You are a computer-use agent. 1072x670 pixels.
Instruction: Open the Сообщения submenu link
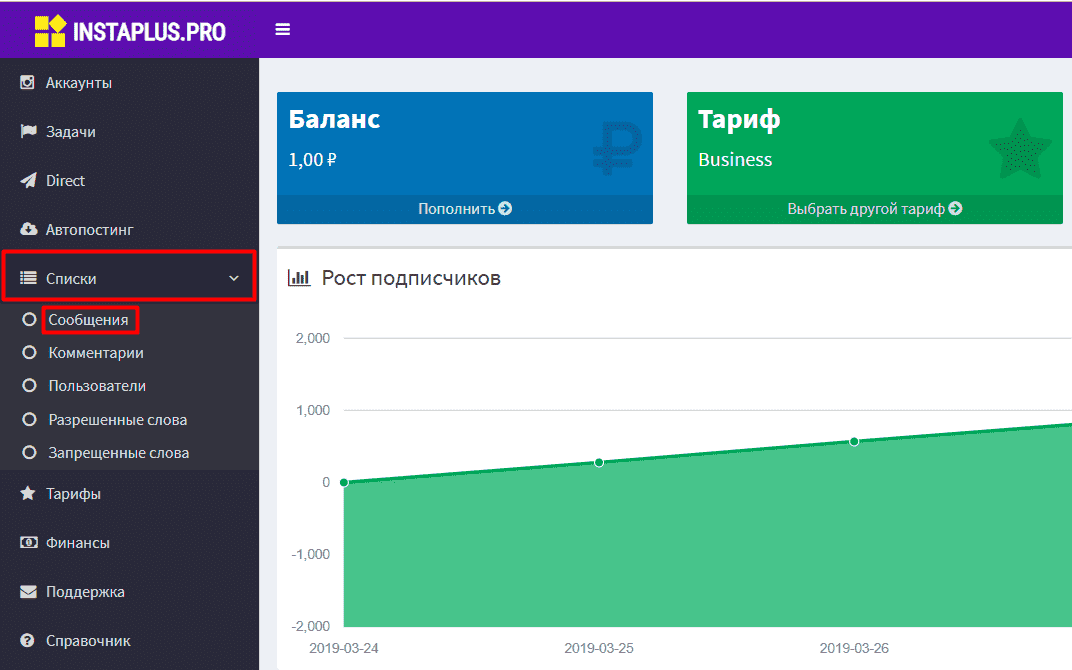point(88,319)
